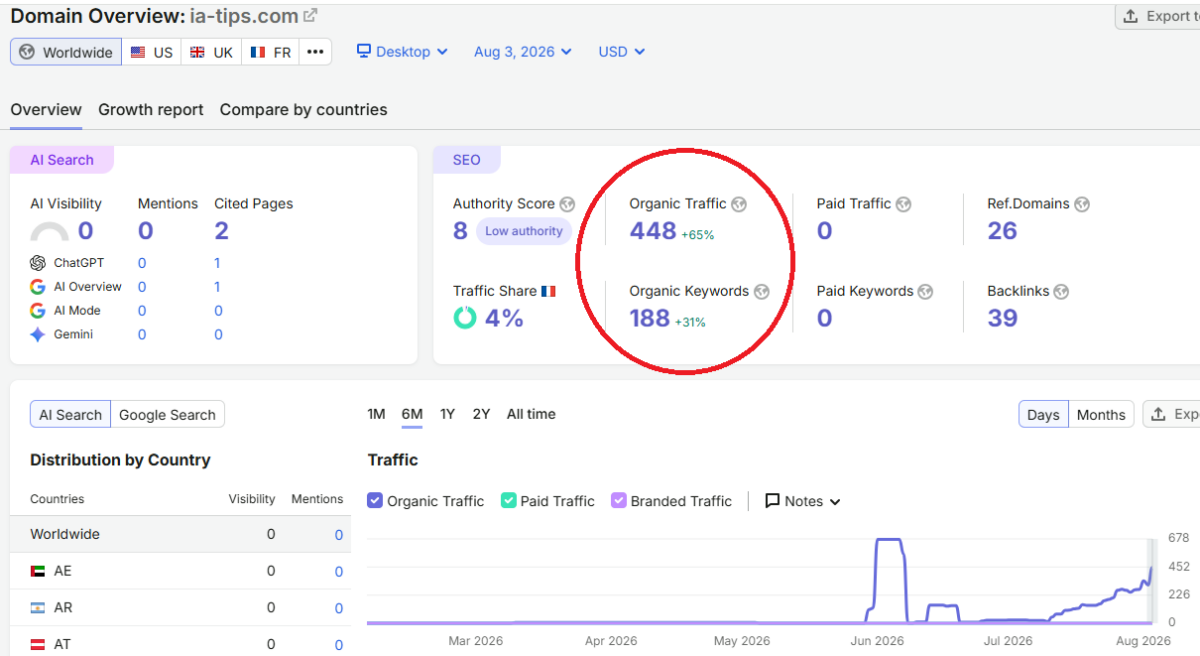This screenshot has height=656, width=1200.
Task: Open the Compare by countries tab
Action: point(304,110)
